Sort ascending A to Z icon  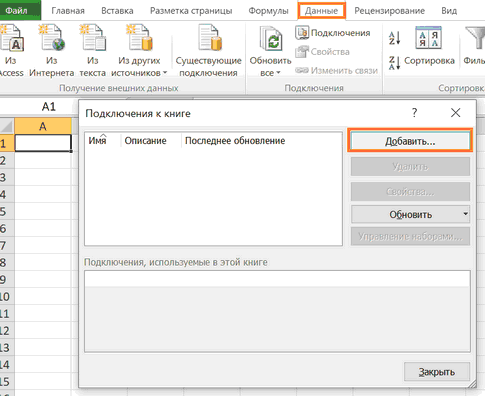coord(394,38)
